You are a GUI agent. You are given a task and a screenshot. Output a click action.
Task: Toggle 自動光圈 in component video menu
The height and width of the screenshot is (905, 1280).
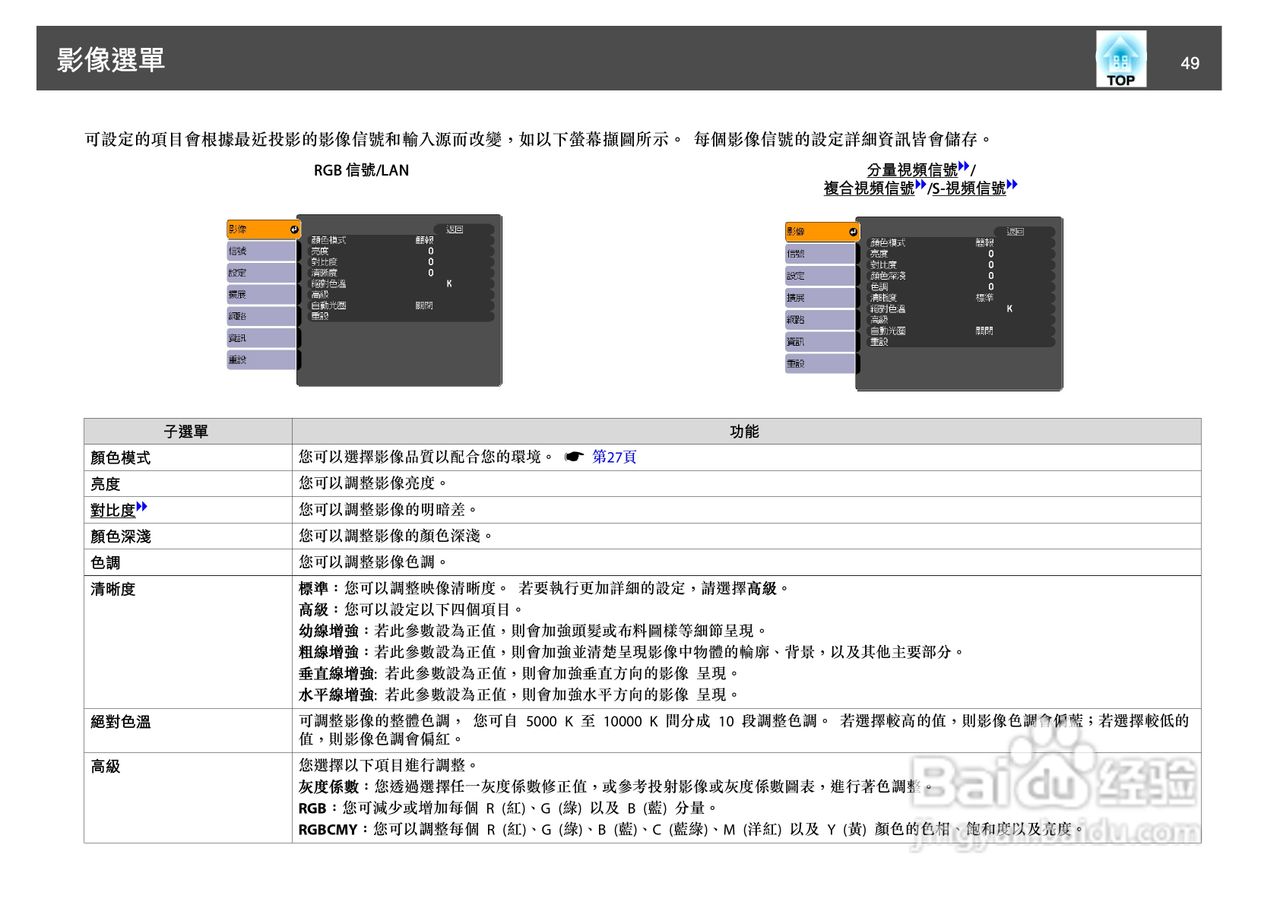(985, 330)
